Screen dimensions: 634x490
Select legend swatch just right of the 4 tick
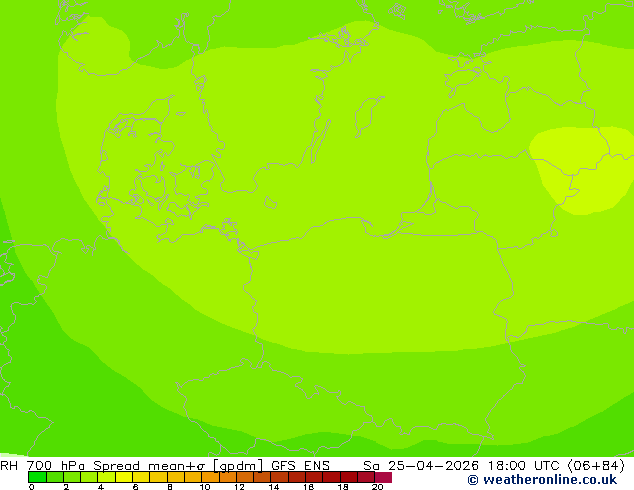click(x=107, y=477)
